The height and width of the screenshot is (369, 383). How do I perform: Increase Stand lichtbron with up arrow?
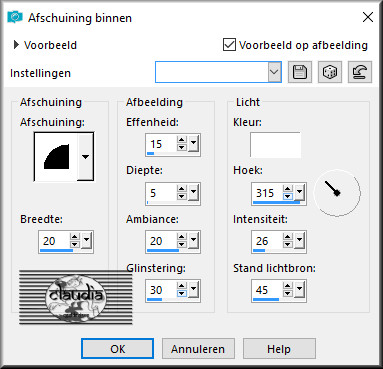click(288, 286)
